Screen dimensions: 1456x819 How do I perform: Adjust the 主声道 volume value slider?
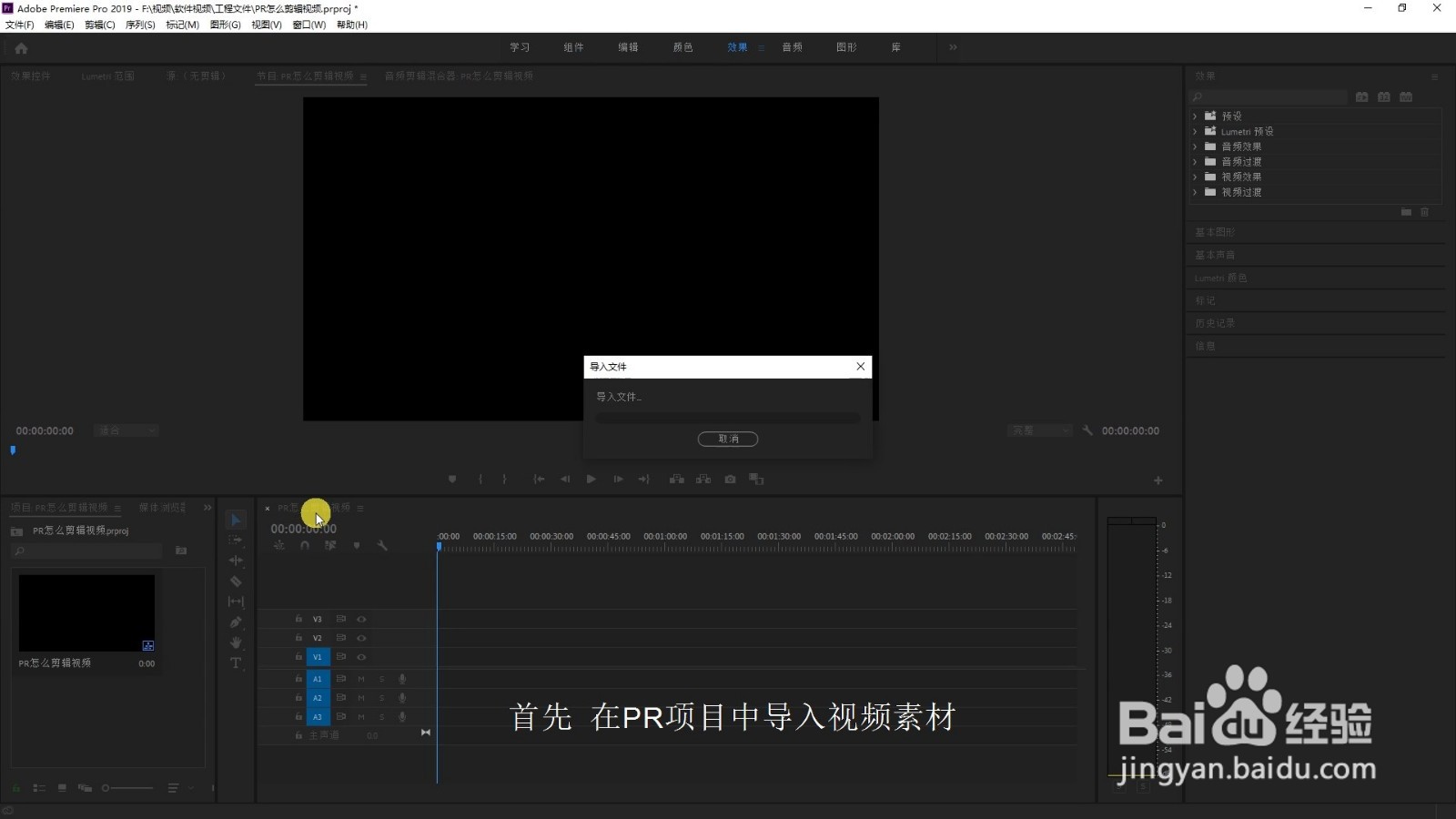click(x=373, y=735)
